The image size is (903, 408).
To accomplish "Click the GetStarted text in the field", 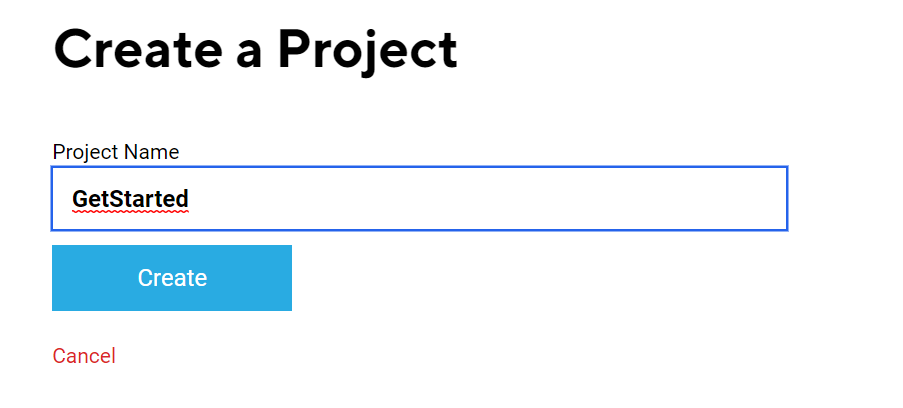I will 130,199.
